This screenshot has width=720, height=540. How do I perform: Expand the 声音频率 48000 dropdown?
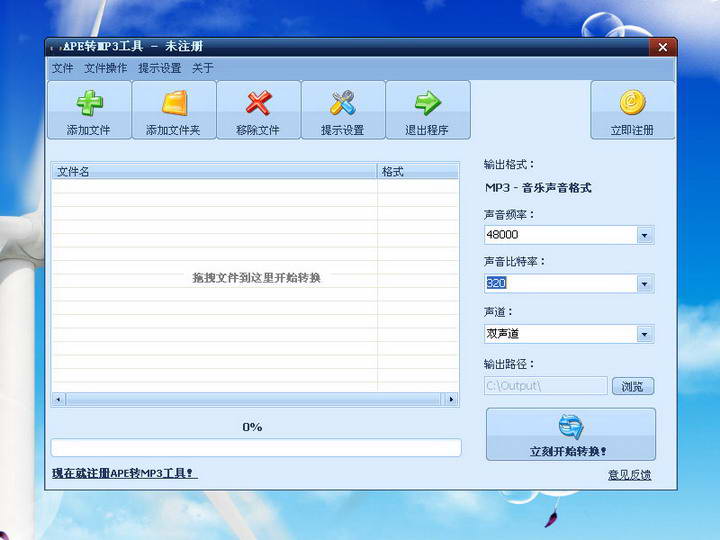click(x=644, y=235)
